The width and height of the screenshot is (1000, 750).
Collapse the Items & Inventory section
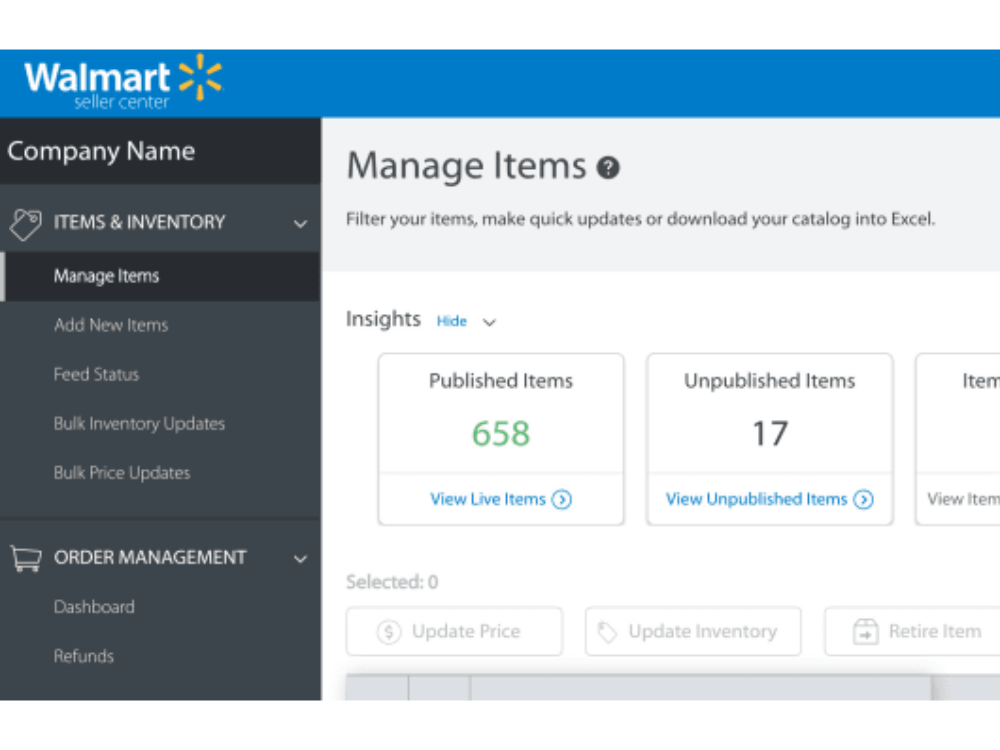tap(300, 224)
